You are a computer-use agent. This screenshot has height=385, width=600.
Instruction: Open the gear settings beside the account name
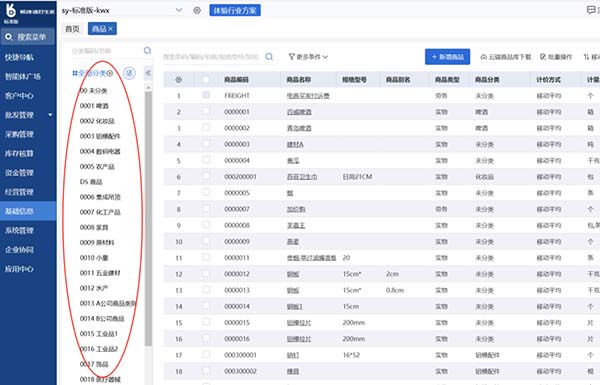click(197, 10)
